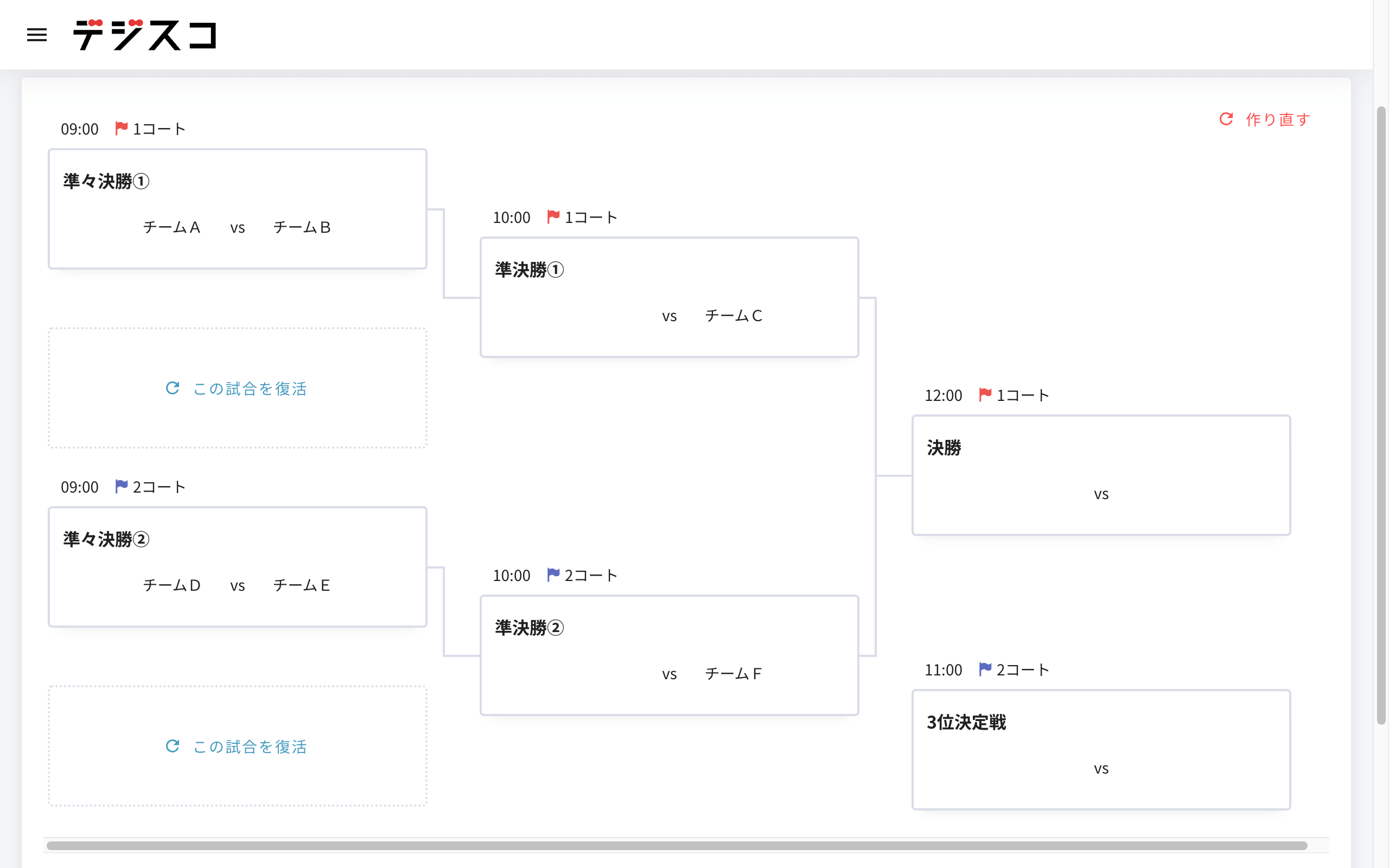Click 1コート label above 準決勝①
The image size is (1389, 868).
[x=591, y=218]
